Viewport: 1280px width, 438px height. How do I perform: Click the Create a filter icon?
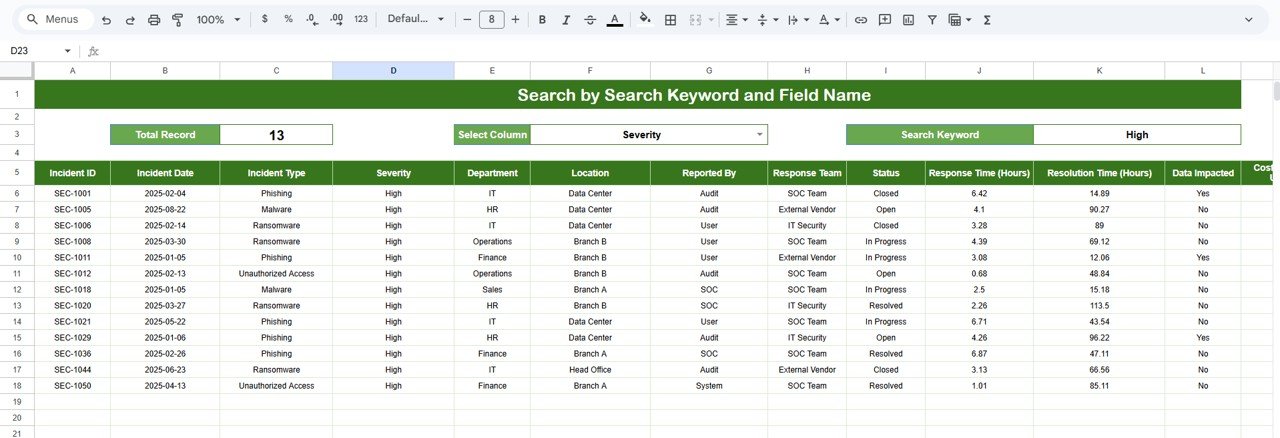(932, 20)
